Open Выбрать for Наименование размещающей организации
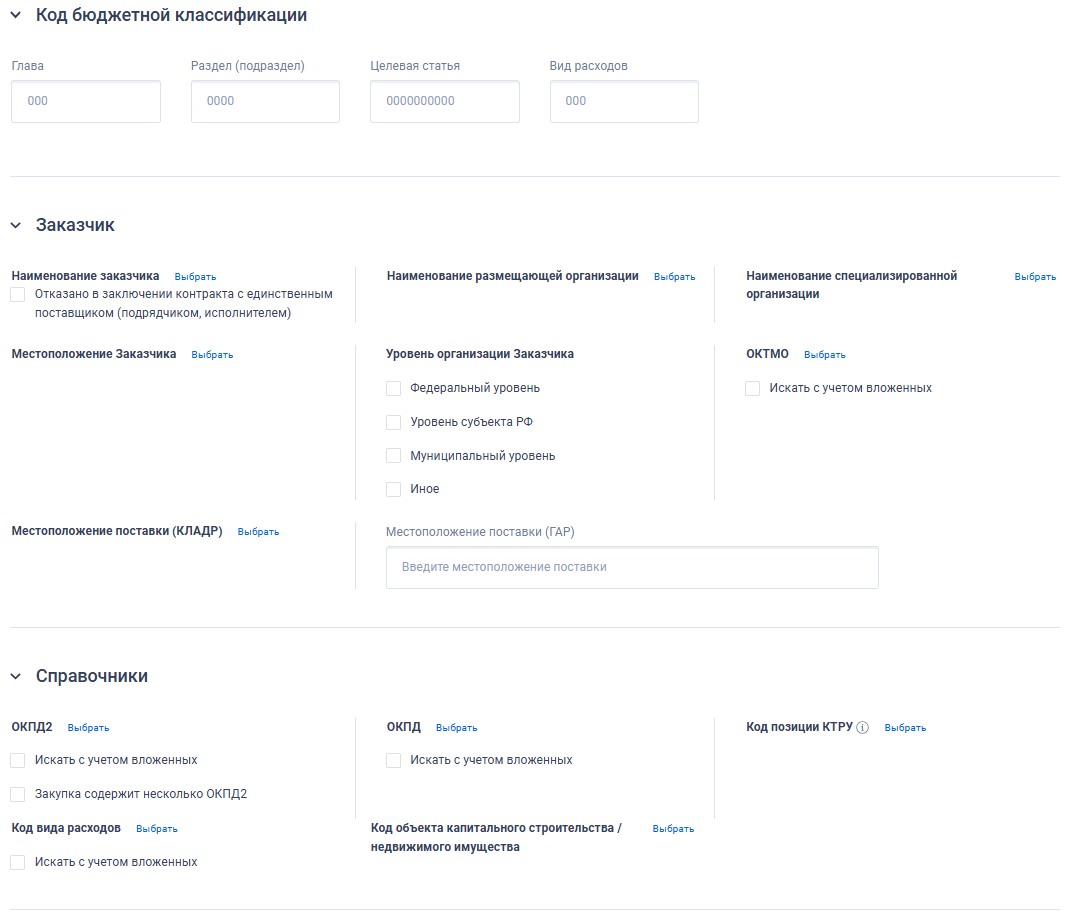1066x916 pixels. coord(674,277)
